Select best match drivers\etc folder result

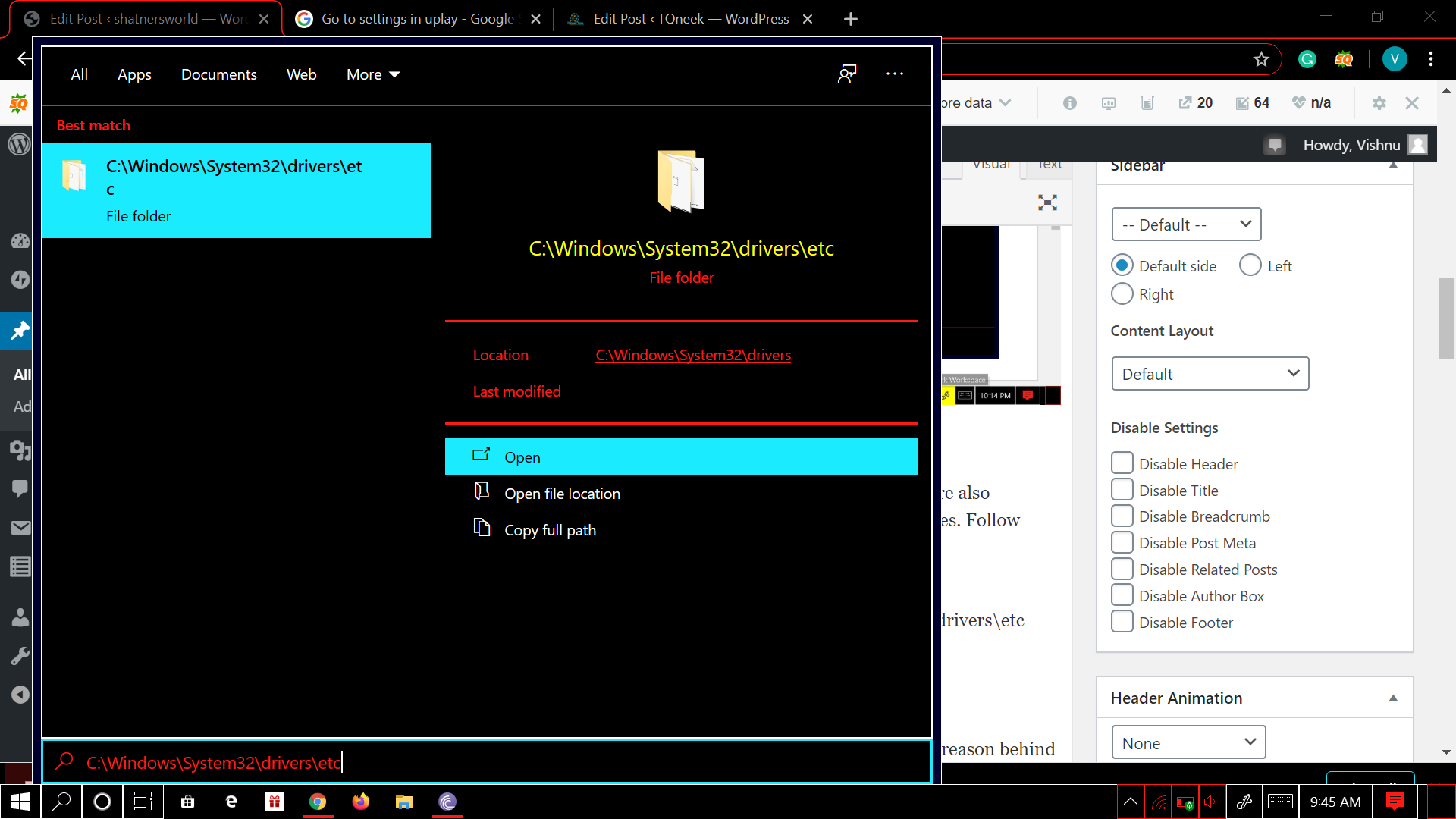pyautogui.click(x=237, y=190)
